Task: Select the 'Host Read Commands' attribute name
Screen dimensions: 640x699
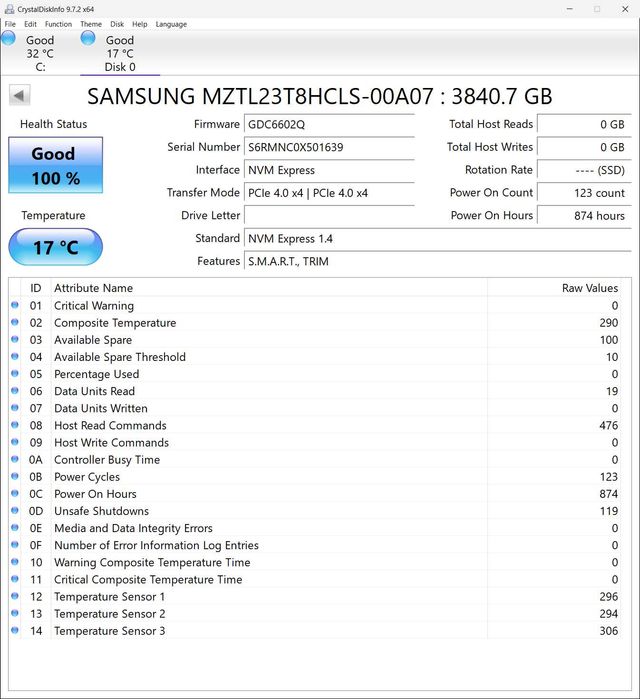Action: (110, 425)
